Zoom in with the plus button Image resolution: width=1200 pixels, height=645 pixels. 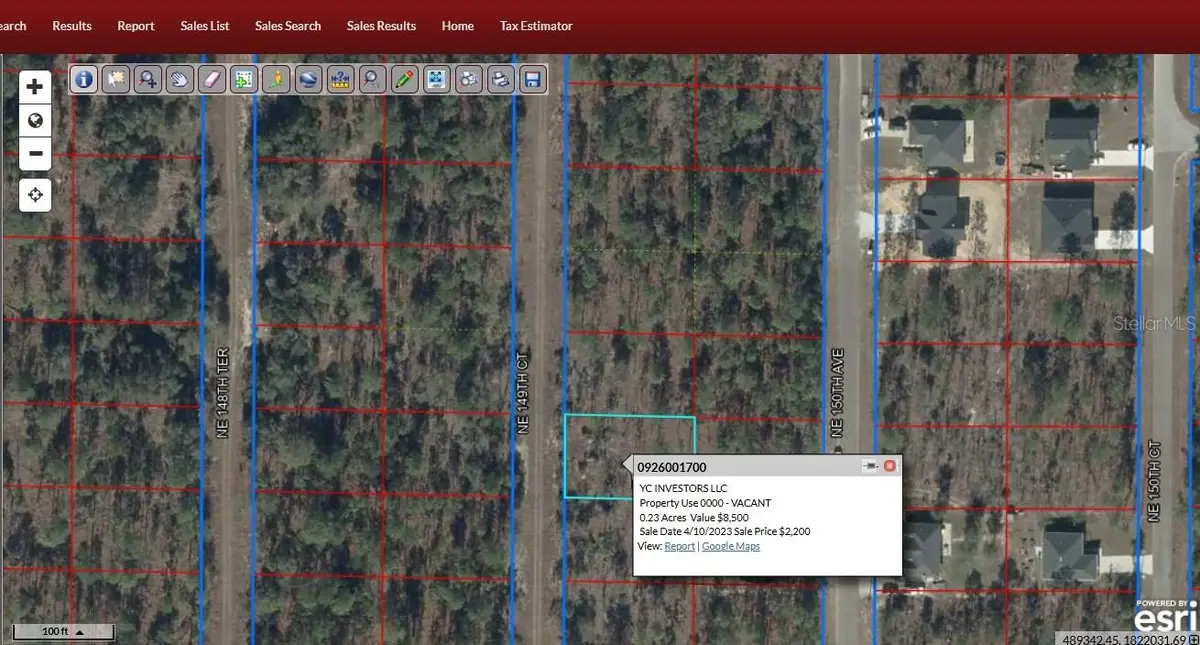coord(35,86)
